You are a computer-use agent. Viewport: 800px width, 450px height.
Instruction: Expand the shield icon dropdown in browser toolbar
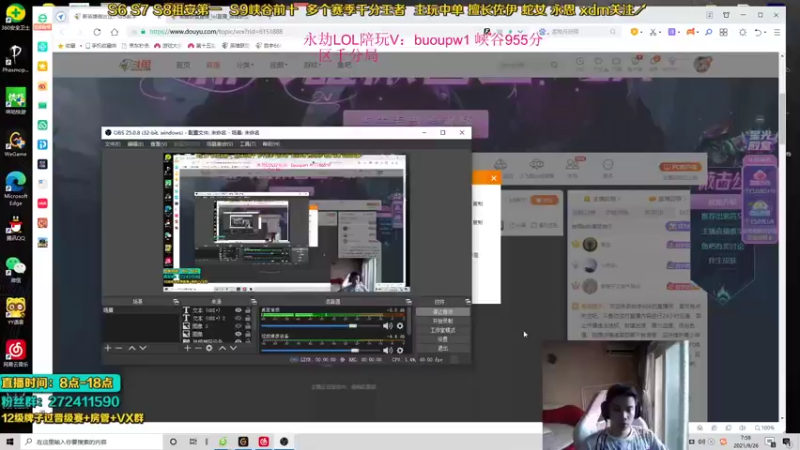point(640,32)
